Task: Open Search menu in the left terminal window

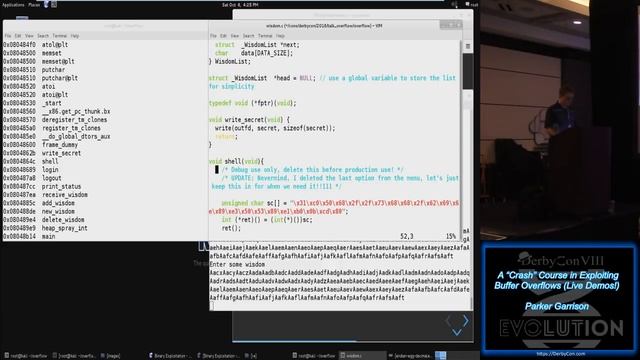Action: pyautogui.click(x=43, y=36)
